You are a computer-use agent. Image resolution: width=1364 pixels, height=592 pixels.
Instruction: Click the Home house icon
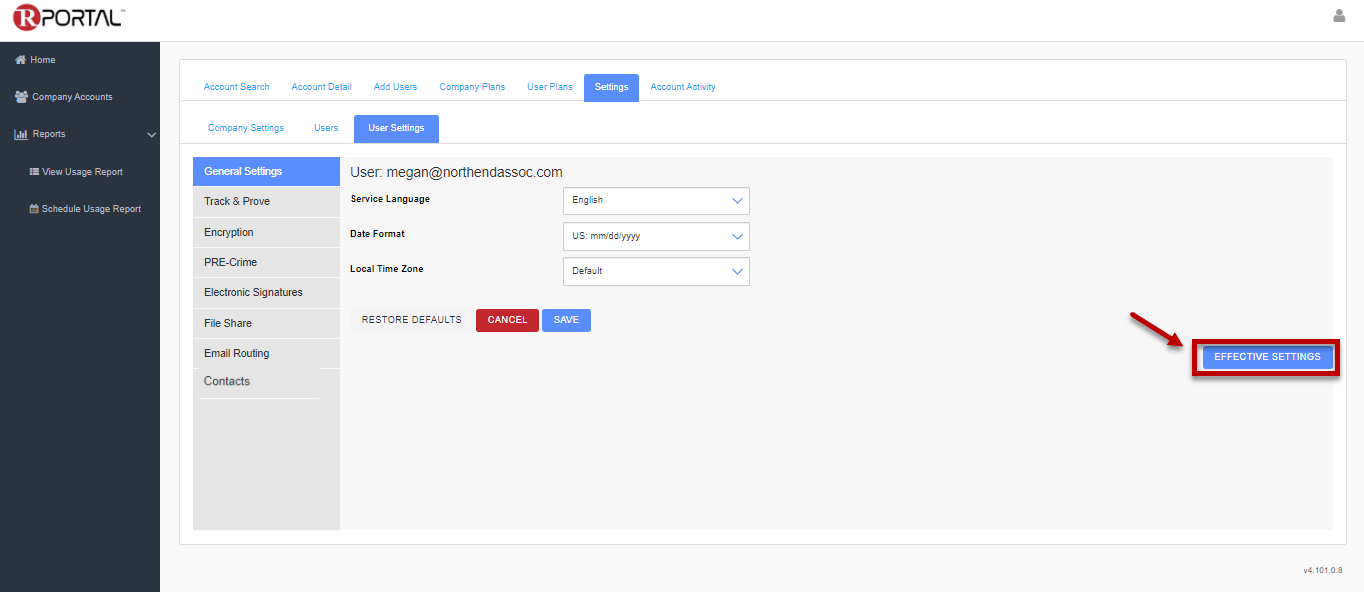point(20,60)
